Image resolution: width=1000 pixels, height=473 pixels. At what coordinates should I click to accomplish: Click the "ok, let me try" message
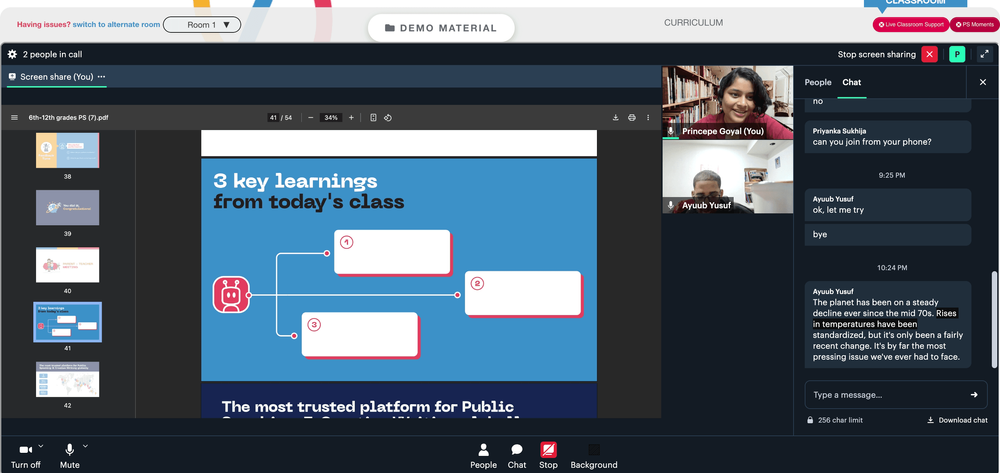point(888,205)
